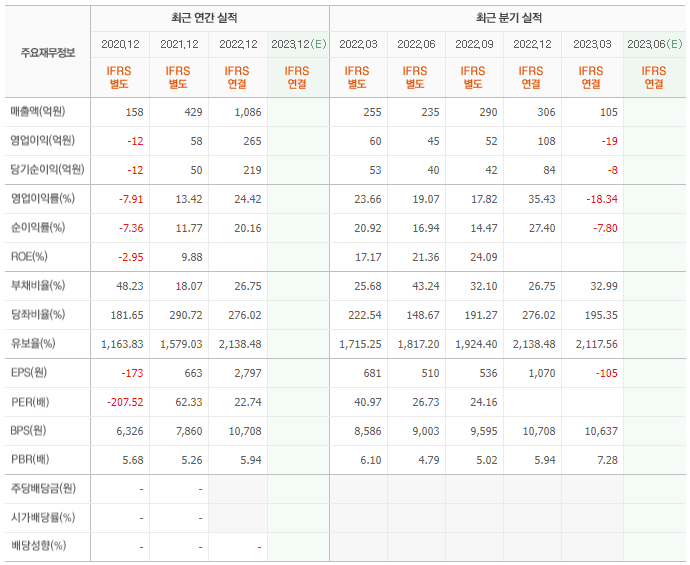Click the '당기순이익(억원)' row label
Screen dimensions: 690x565
[48, 170]
